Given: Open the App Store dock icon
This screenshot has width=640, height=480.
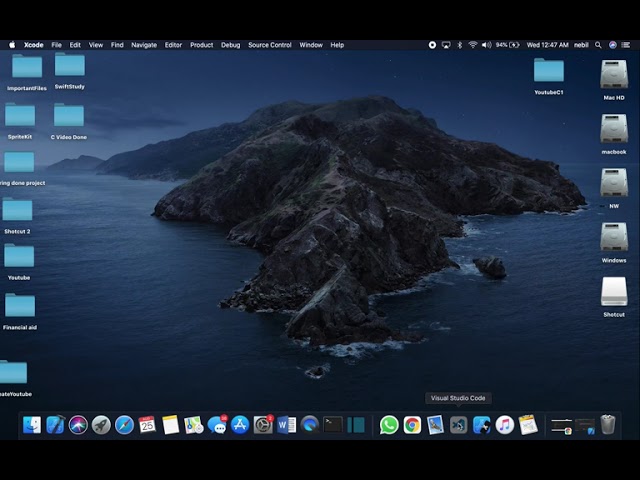Looking at the screenshot, I should coord(240,425).
